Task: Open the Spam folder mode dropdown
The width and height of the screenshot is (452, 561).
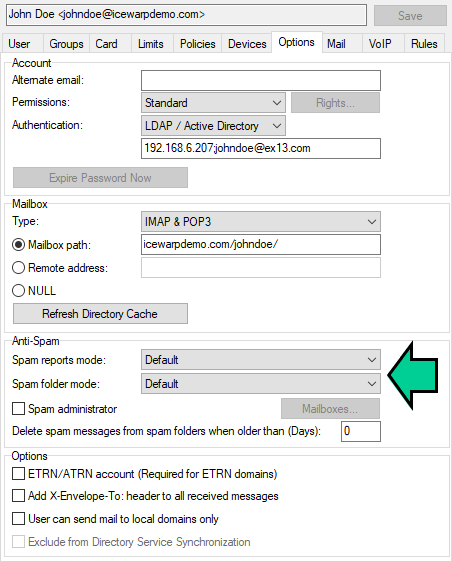Action: point(261,384)
